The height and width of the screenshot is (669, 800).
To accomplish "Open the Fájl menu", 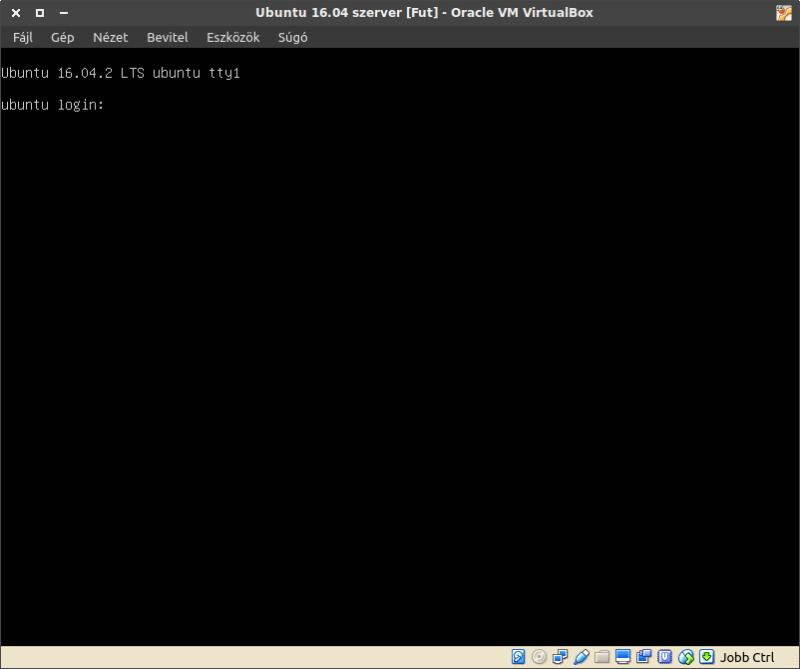I will pos(23,37).
